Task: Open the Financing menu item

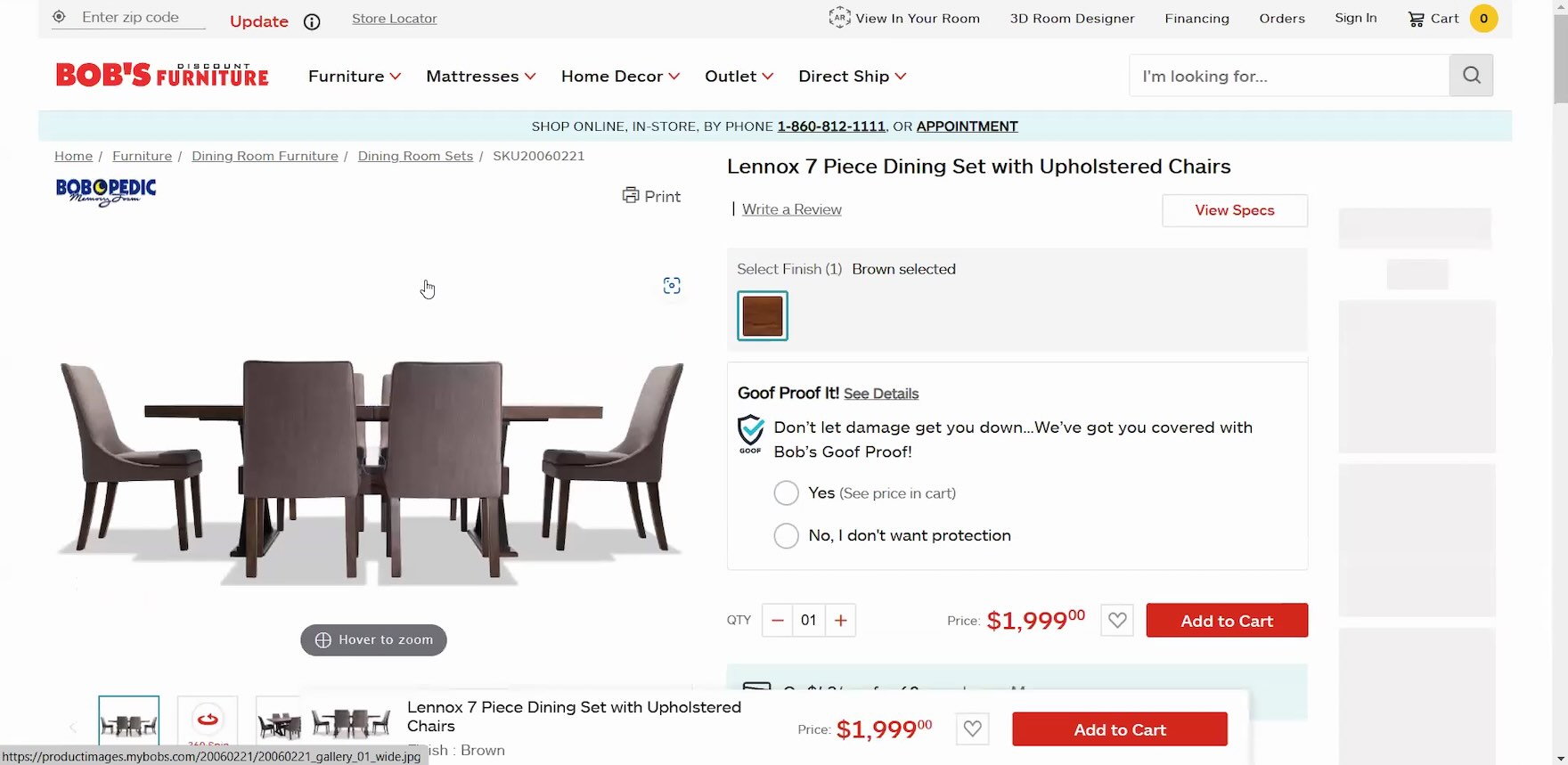Action: [x=1196, y=19]
